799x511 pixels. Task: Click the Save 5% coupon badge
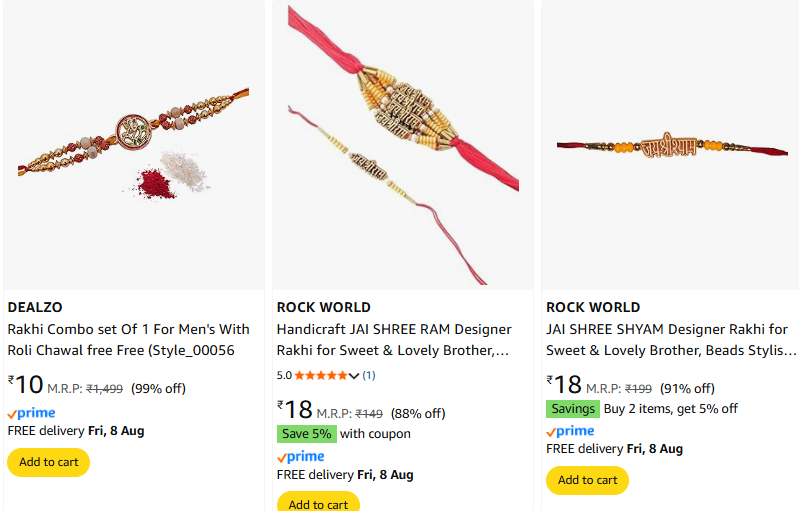(307, 434)
